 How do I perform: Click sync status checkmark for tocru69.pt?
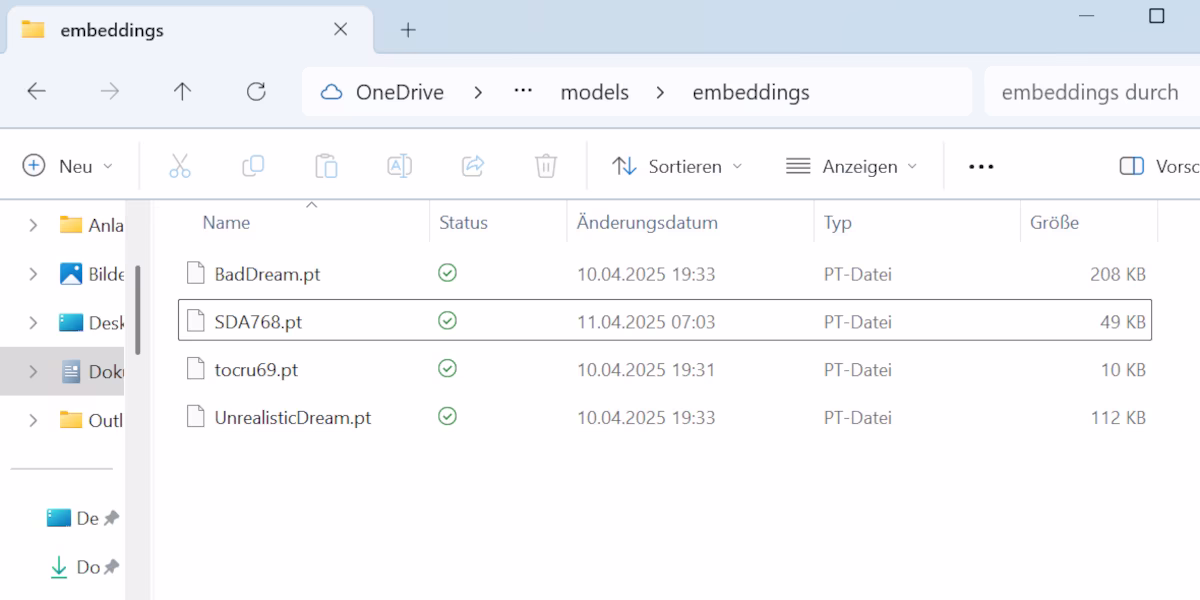coord(448,368)
